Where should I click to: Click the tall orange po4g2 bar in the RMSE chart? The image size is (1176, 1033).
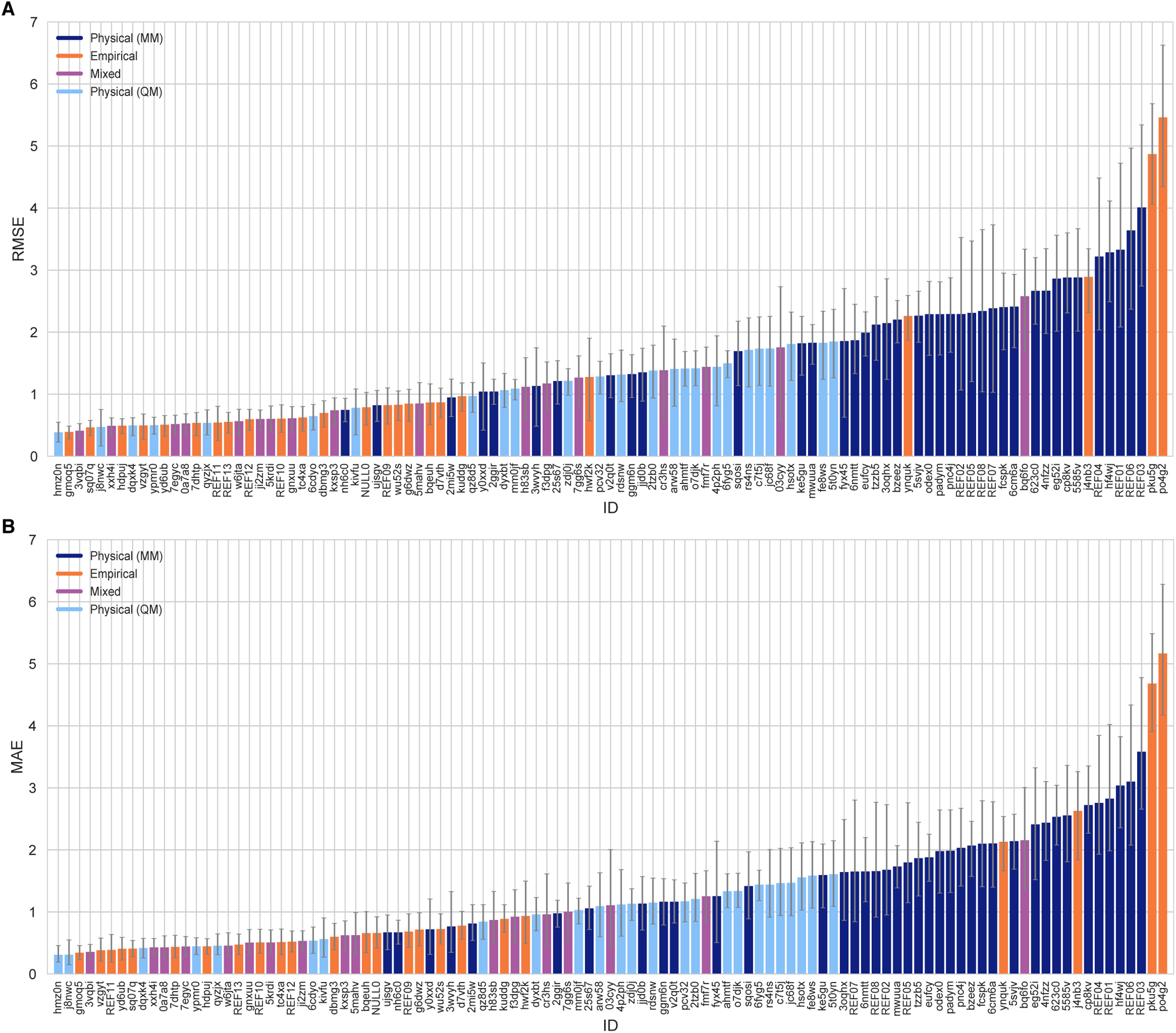coord(1163,287)
